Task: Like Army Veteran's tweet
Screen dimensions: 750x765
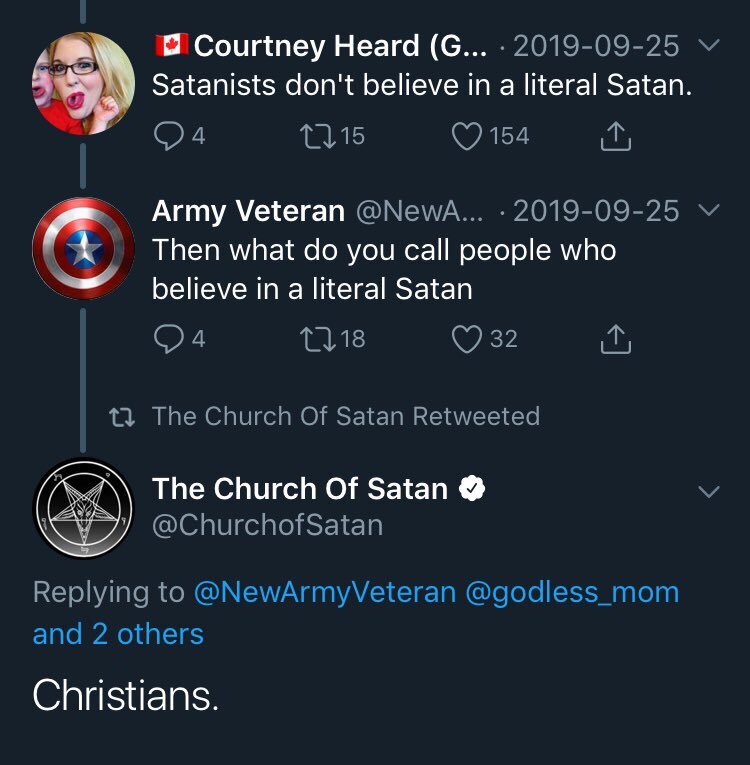Action: pos(466,339)
